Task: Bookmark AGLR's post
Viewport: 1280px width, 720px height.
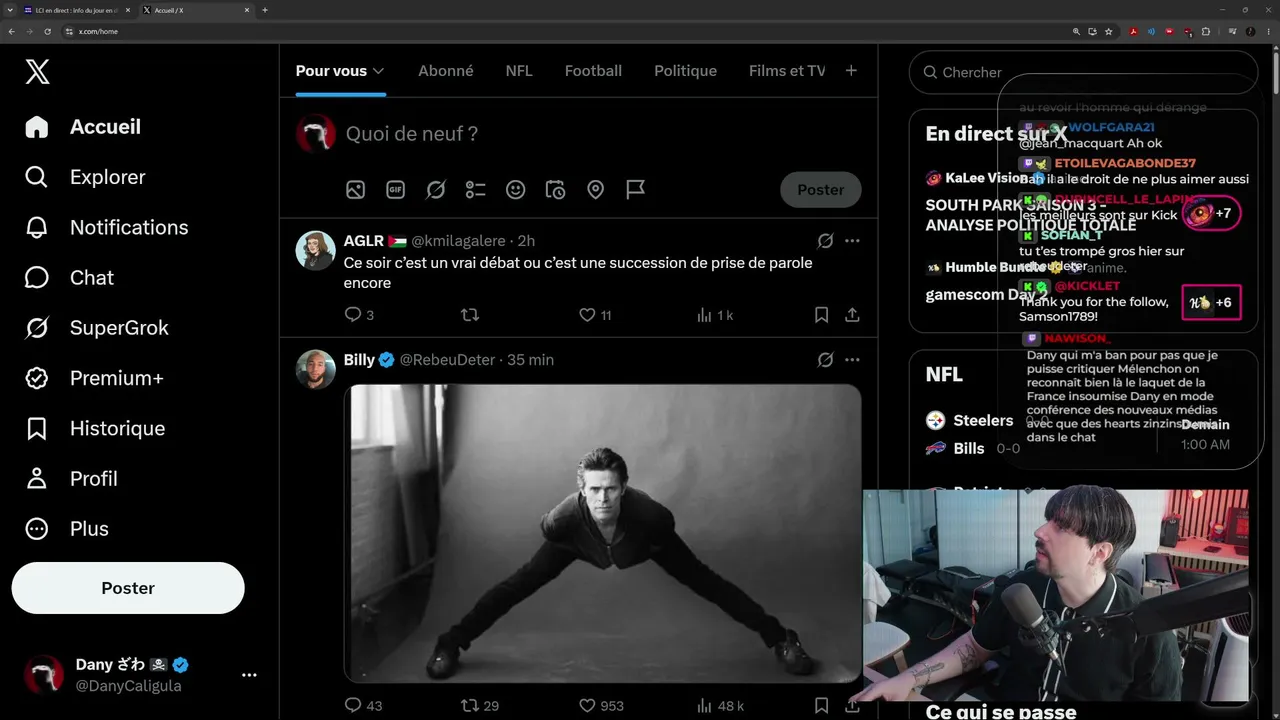Action: [821, 315]
